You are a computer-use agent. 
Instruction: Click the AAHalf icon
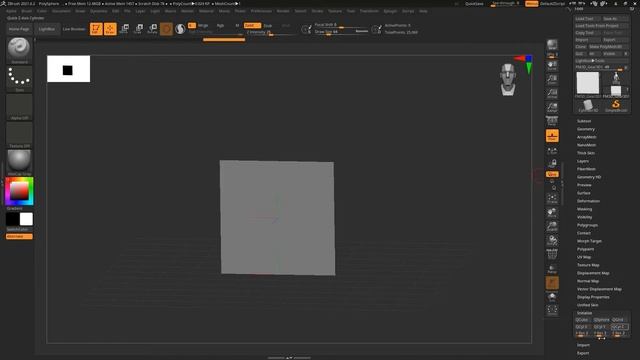click(552, 107)
